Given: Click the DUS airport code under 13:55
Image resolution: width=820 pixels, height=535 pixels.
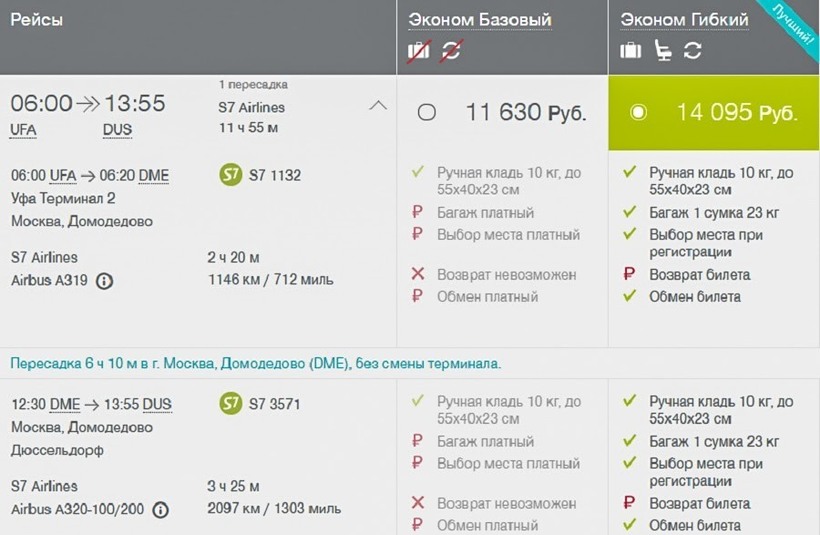Looking at the screenshot, I should pyautogui.click(x=117, y=130).
